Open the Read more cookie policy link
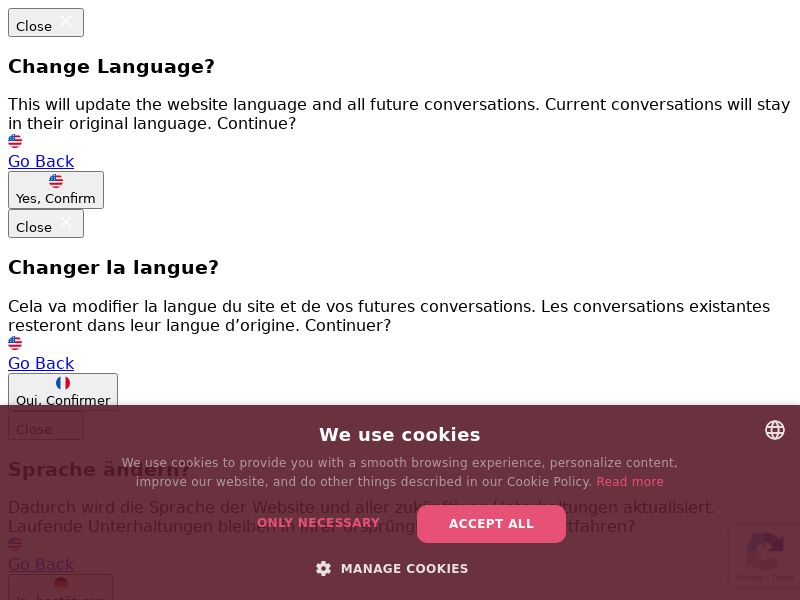Viewport: 800px width, 600px height. (630, 482)
